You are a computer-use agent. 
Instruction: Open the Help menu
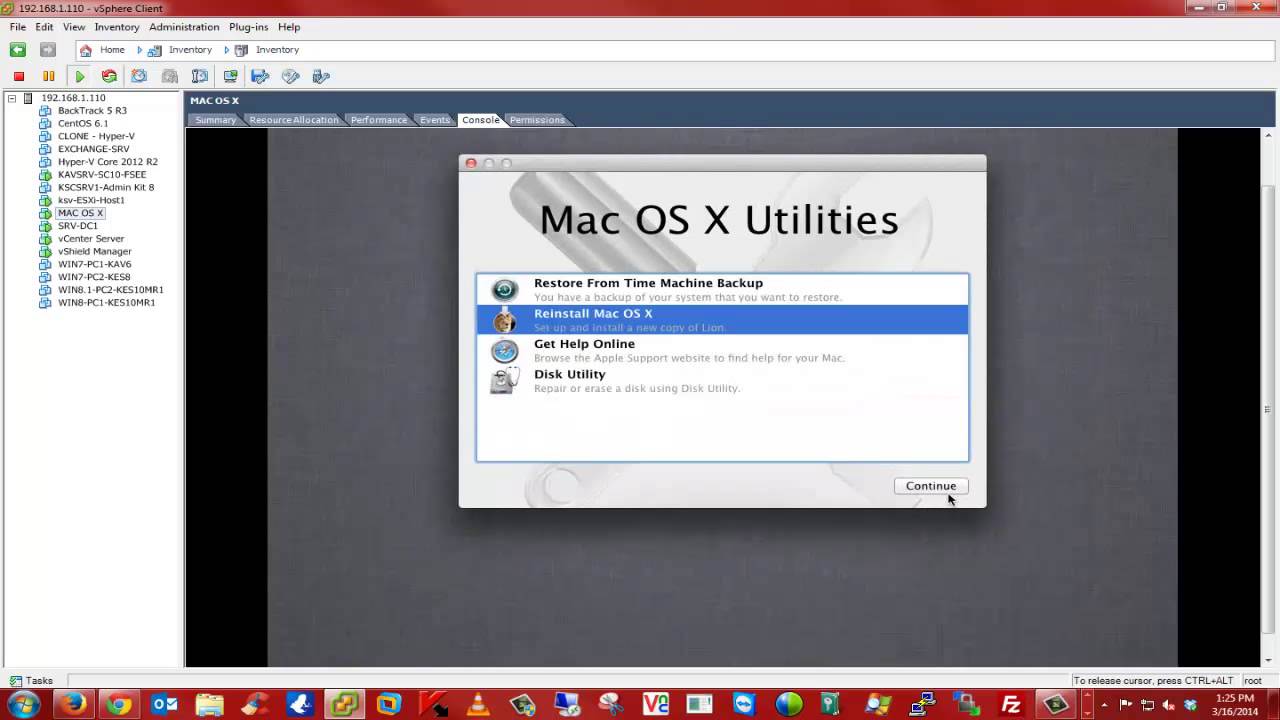[289, 27]
